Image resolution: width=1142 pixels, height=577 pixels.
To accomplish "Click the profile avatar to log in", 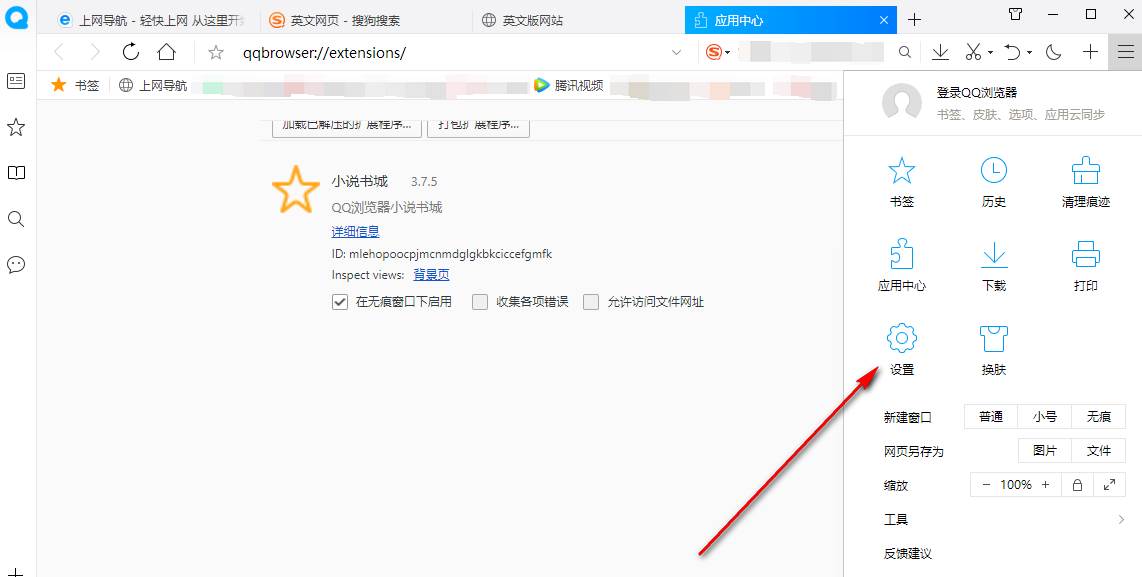I will (902, 102).
